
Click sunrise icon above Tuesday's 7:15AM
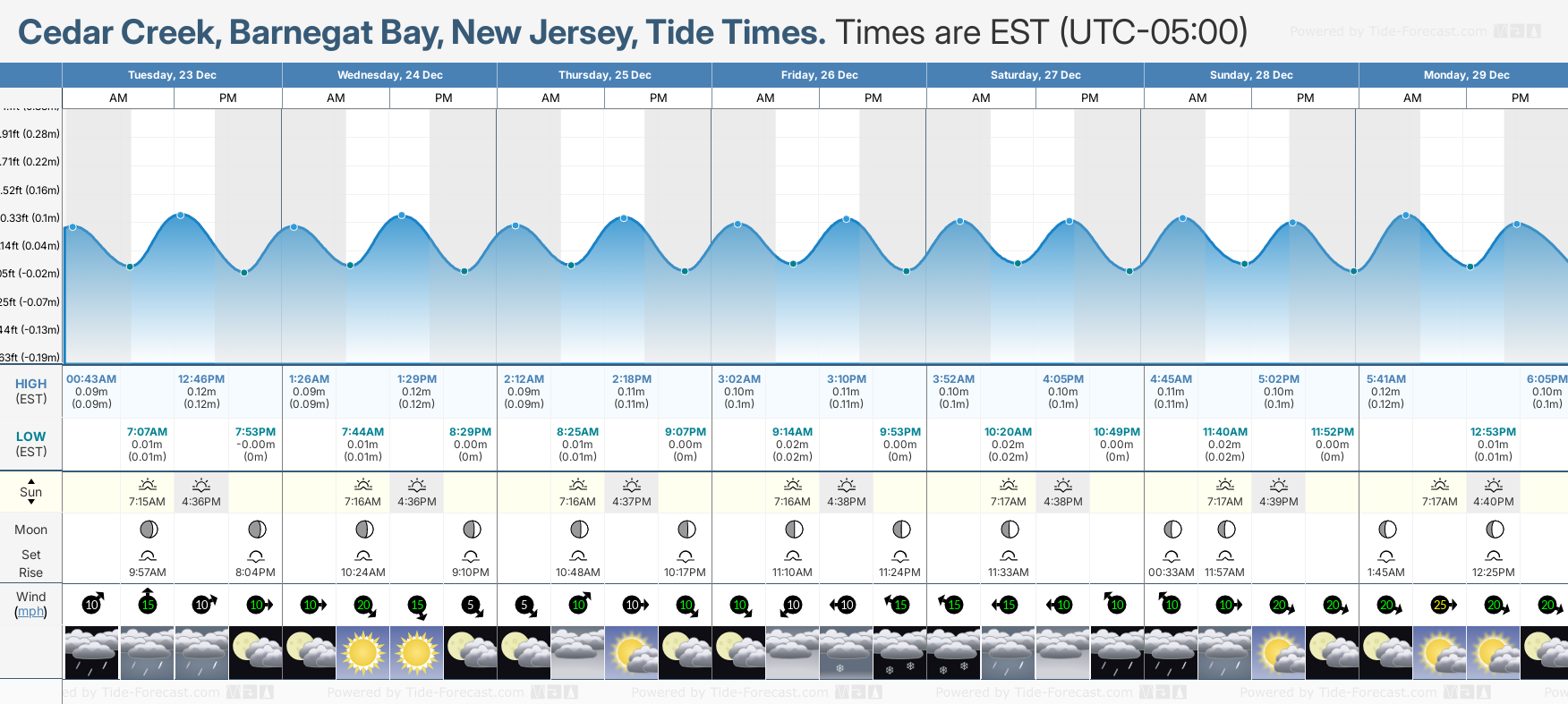click(x=148, y=485)
